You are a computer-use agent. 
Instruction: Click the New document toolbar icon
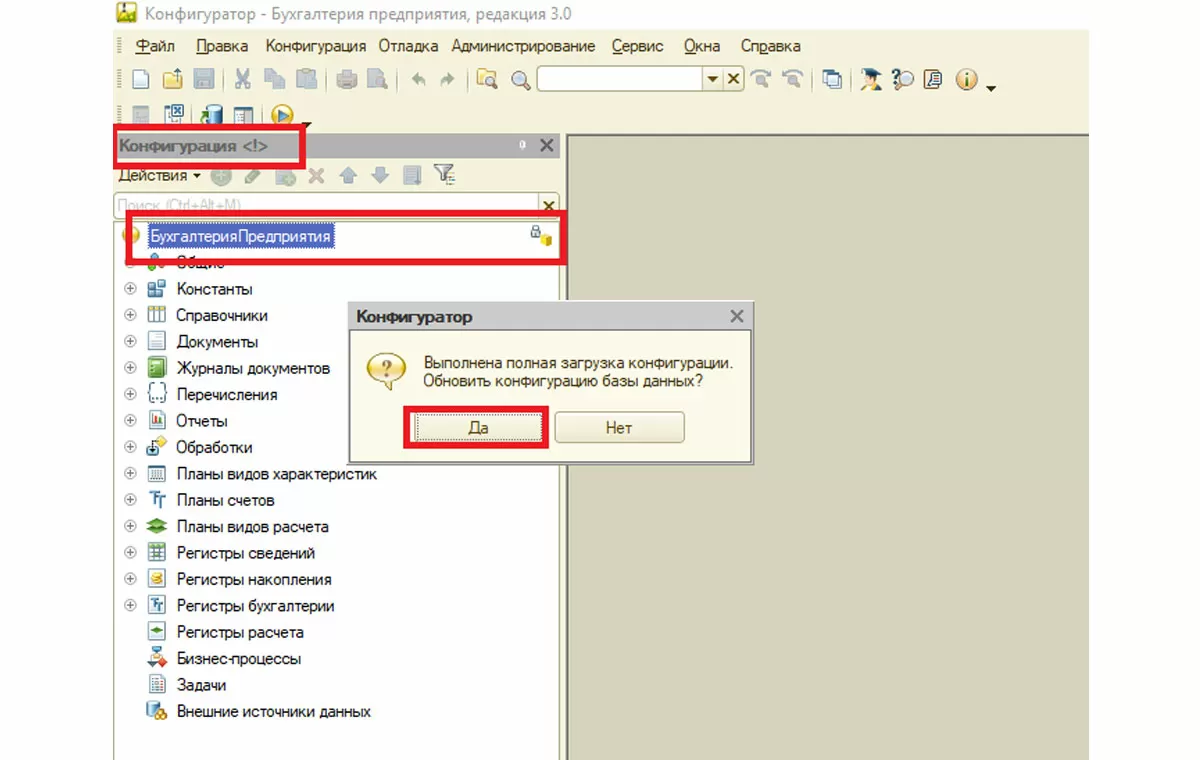point(142,80)
